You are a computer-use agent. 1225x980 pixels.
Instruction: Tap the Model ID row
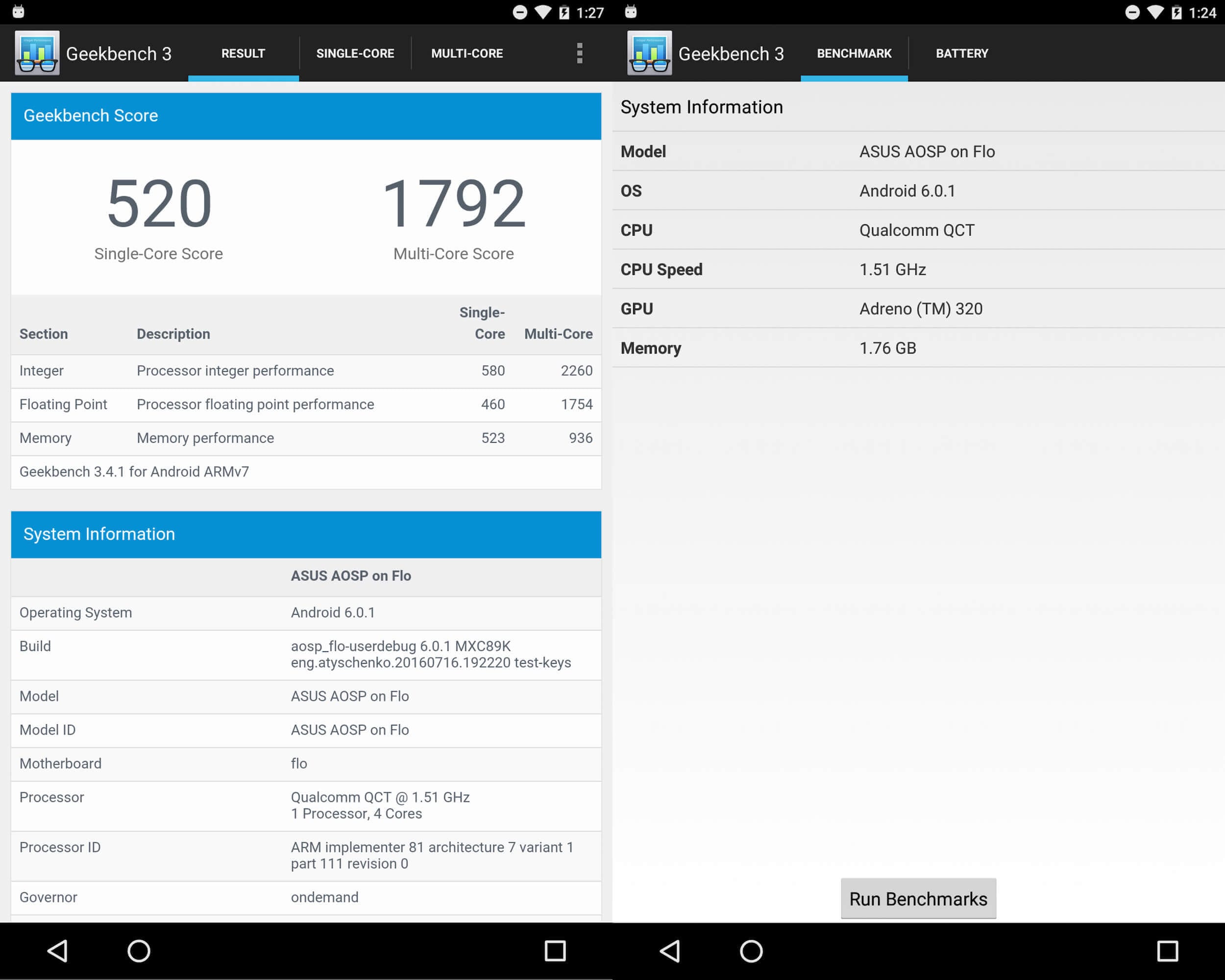(x=306, y=730)
